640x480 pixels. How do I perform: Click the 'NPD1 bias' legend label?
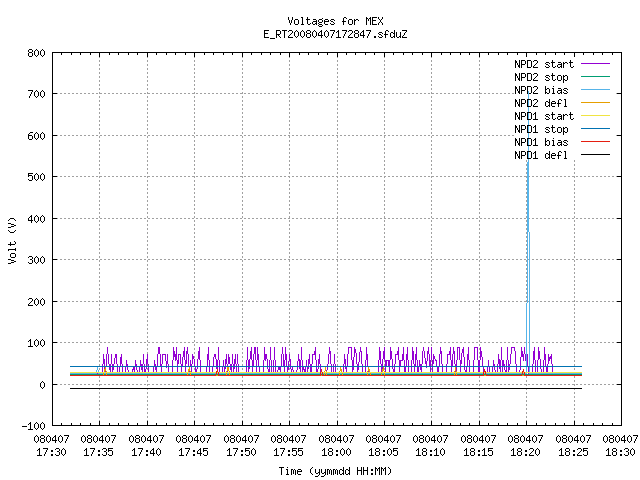[541, 142]
